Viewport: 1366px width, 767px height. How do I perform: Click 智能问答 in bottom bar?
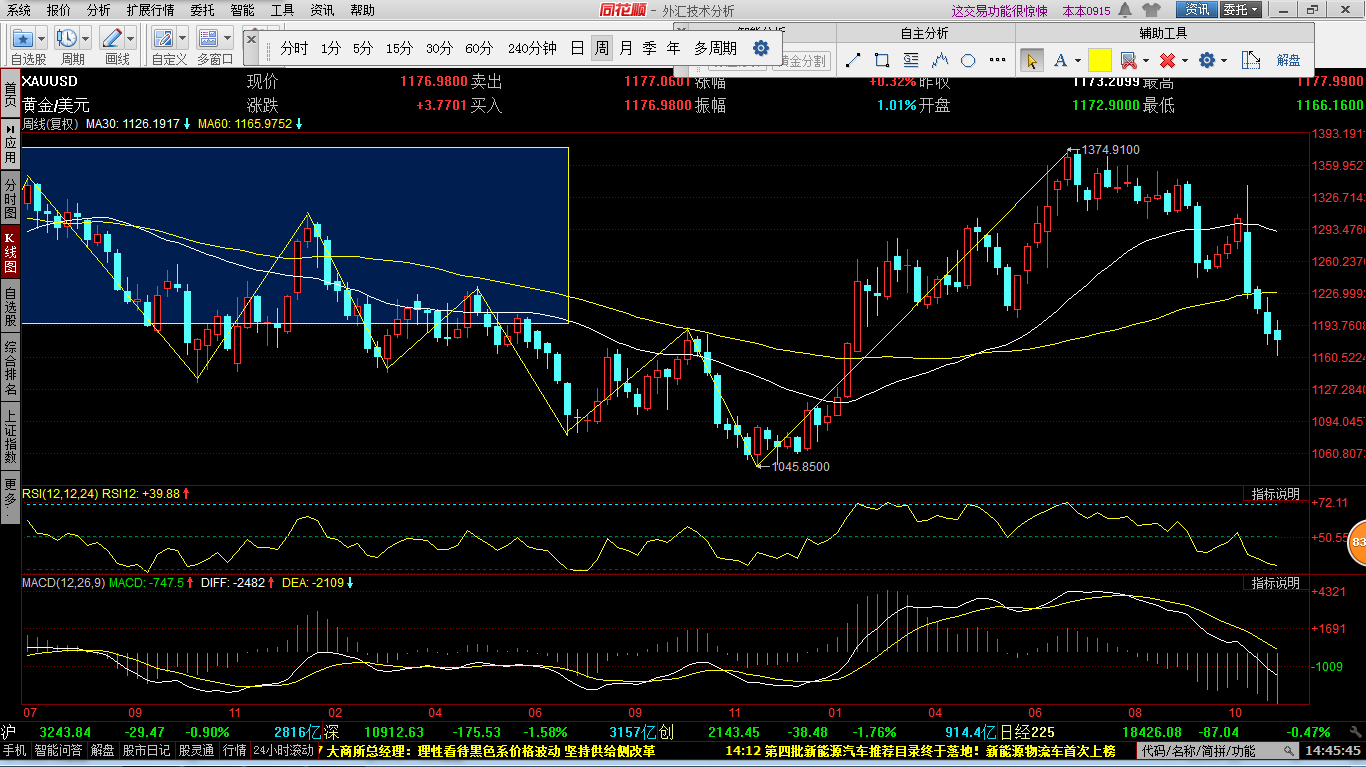tap(60, 750)
